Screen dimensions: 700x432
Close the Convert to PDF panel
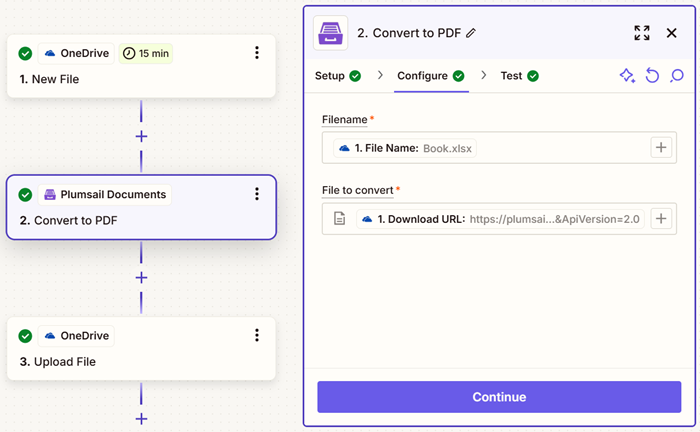coord(671,33)
